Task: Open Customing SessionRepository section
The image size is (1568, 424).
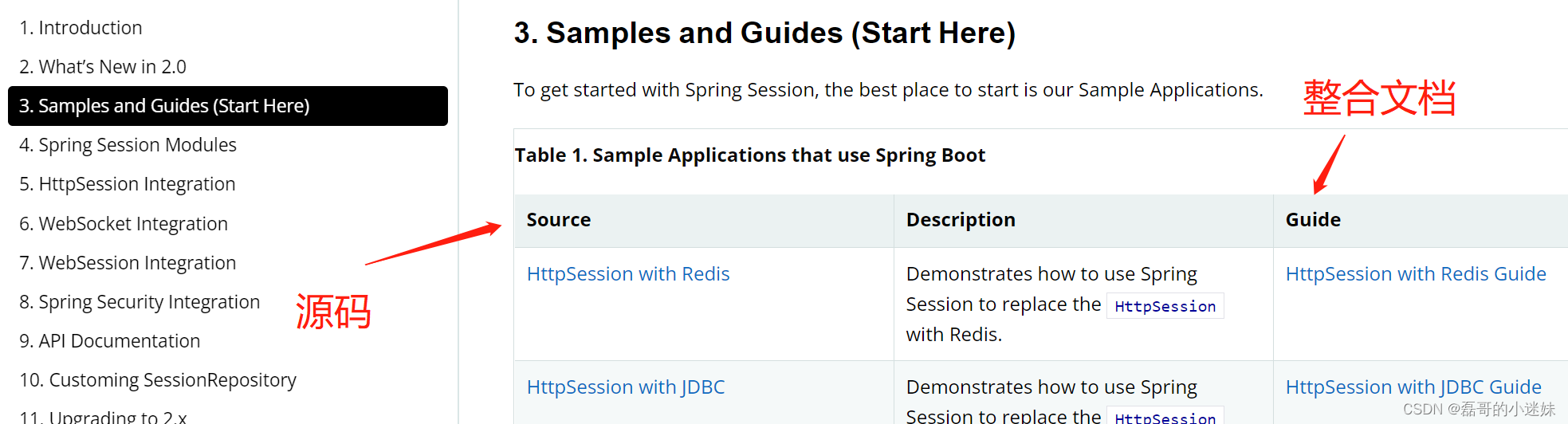Action: pyautogui.click(x=158, y=380)
